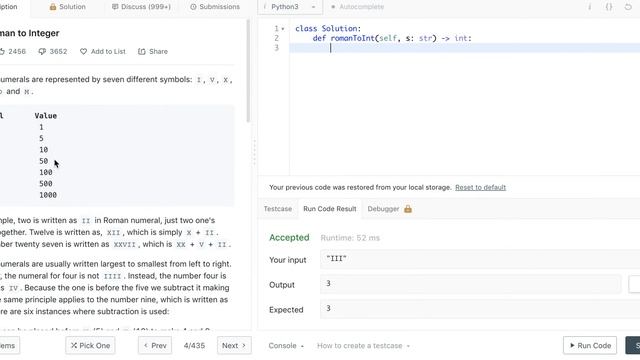The width and height of the screenshot is (640, 360).
Task: Open the locked Debugger tab
Action: [x=389, y=209]
